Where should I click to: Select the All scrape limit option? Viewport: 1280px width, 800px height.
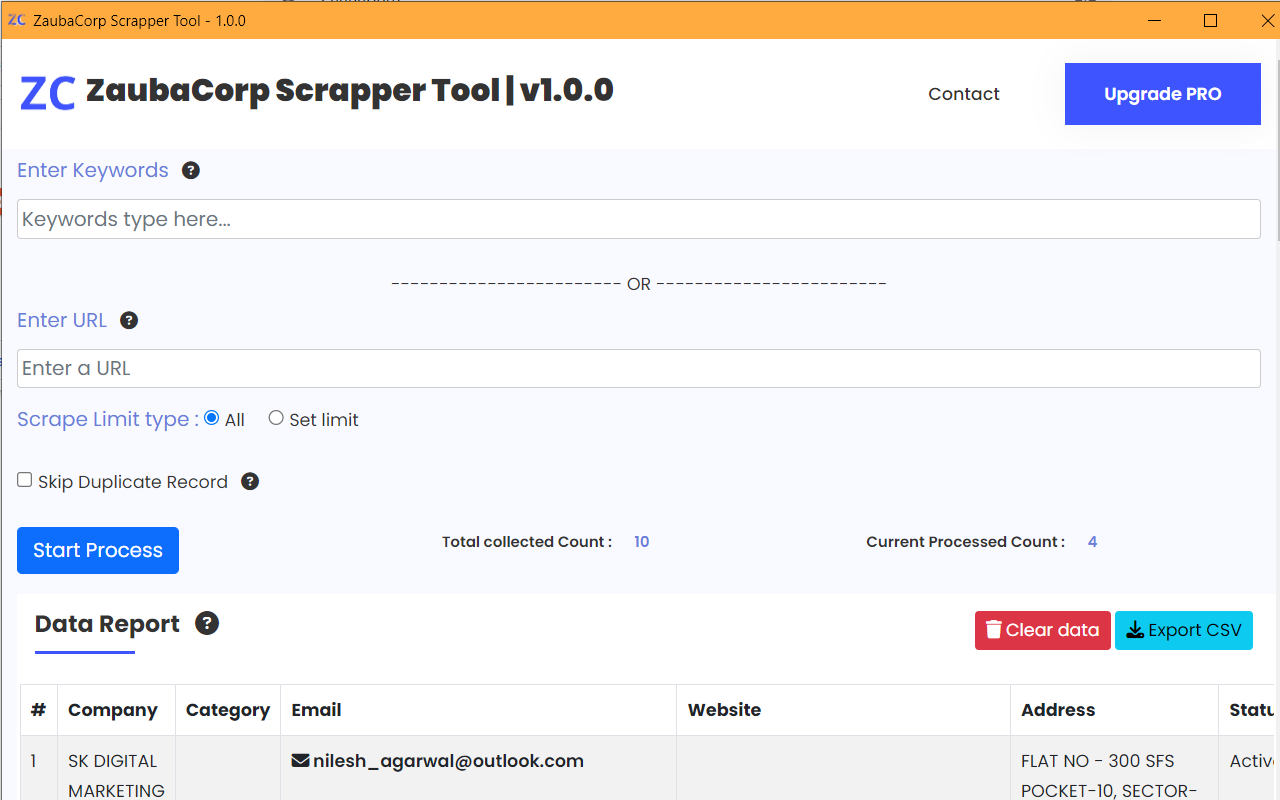[x=211, y=417]
